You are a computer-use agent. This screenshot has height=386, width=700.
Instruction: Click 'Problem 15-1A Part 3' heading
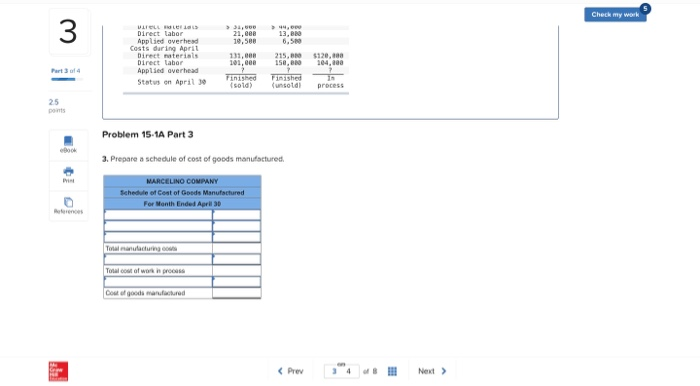(148, 135)
